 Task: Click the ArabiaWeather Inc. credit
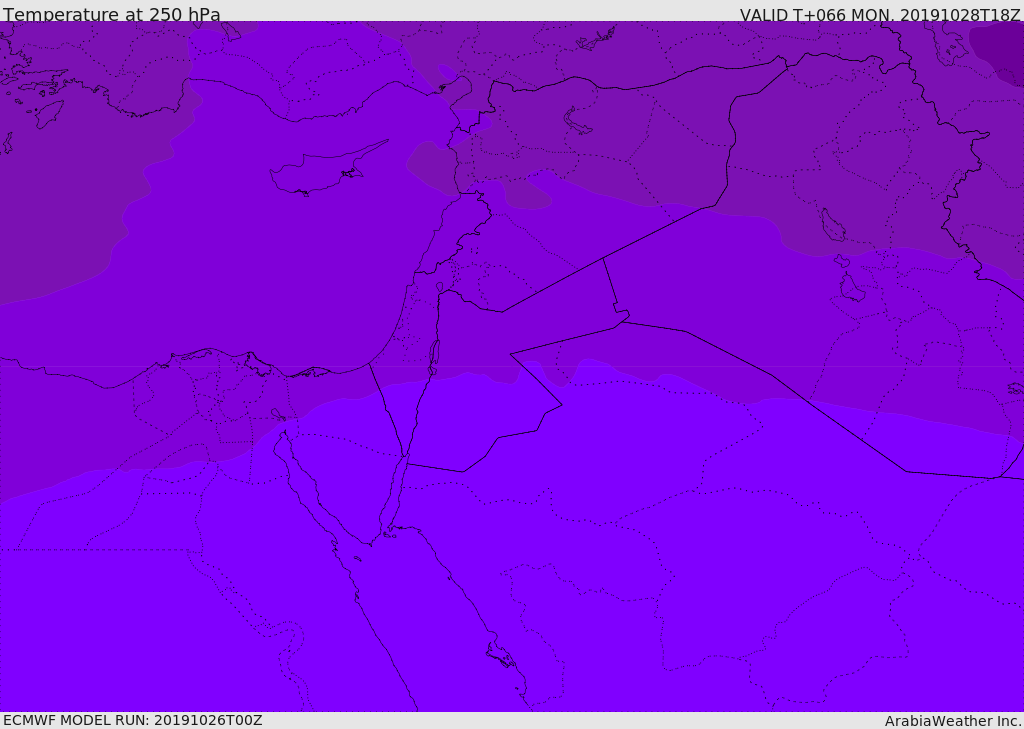tap(953, 721)
